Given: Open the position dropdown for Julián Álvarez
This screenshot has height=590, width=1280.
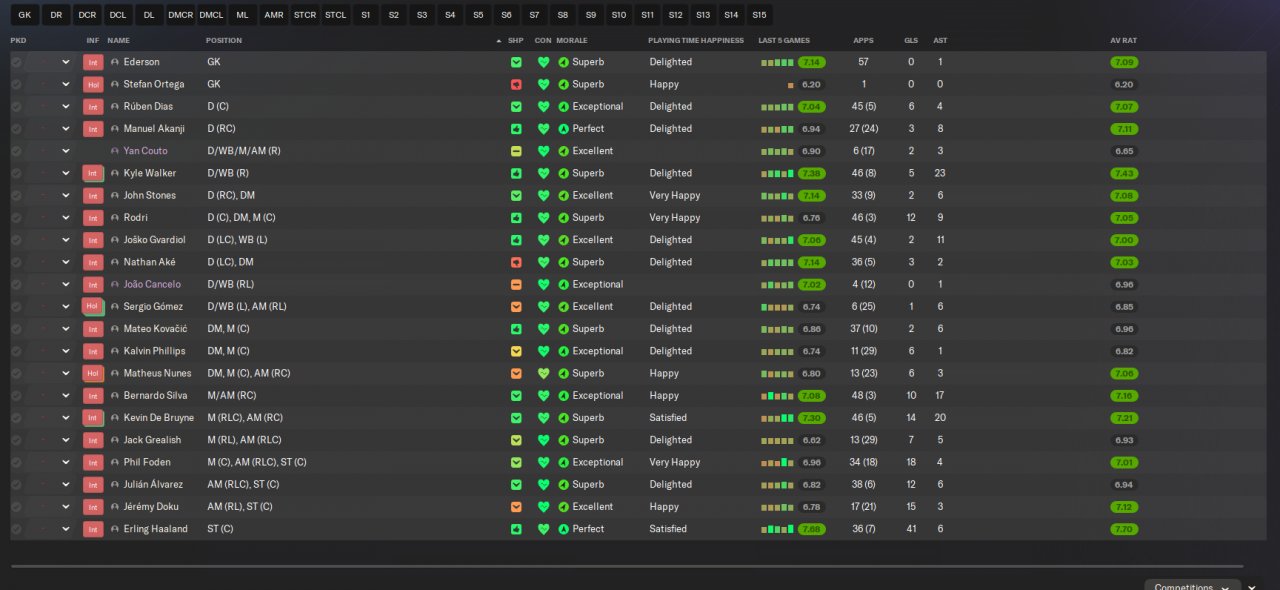Looking at the screenshot, I should pyautogui.click(x=66, y=485).
